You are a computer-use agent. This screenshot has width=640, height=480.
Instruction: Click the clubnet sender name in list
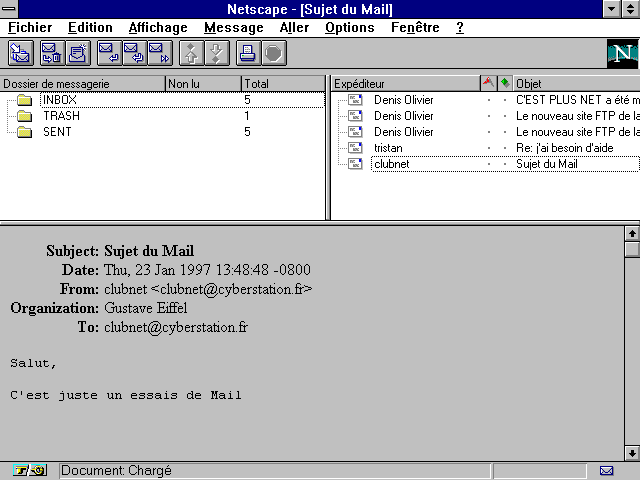click(391, 164)
